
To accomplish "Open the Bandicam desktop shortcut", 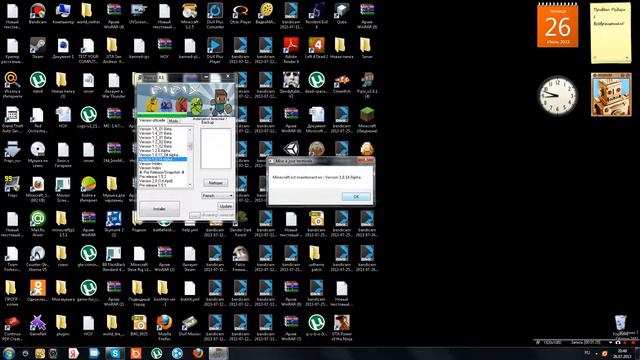I will (x=38, y=15).
